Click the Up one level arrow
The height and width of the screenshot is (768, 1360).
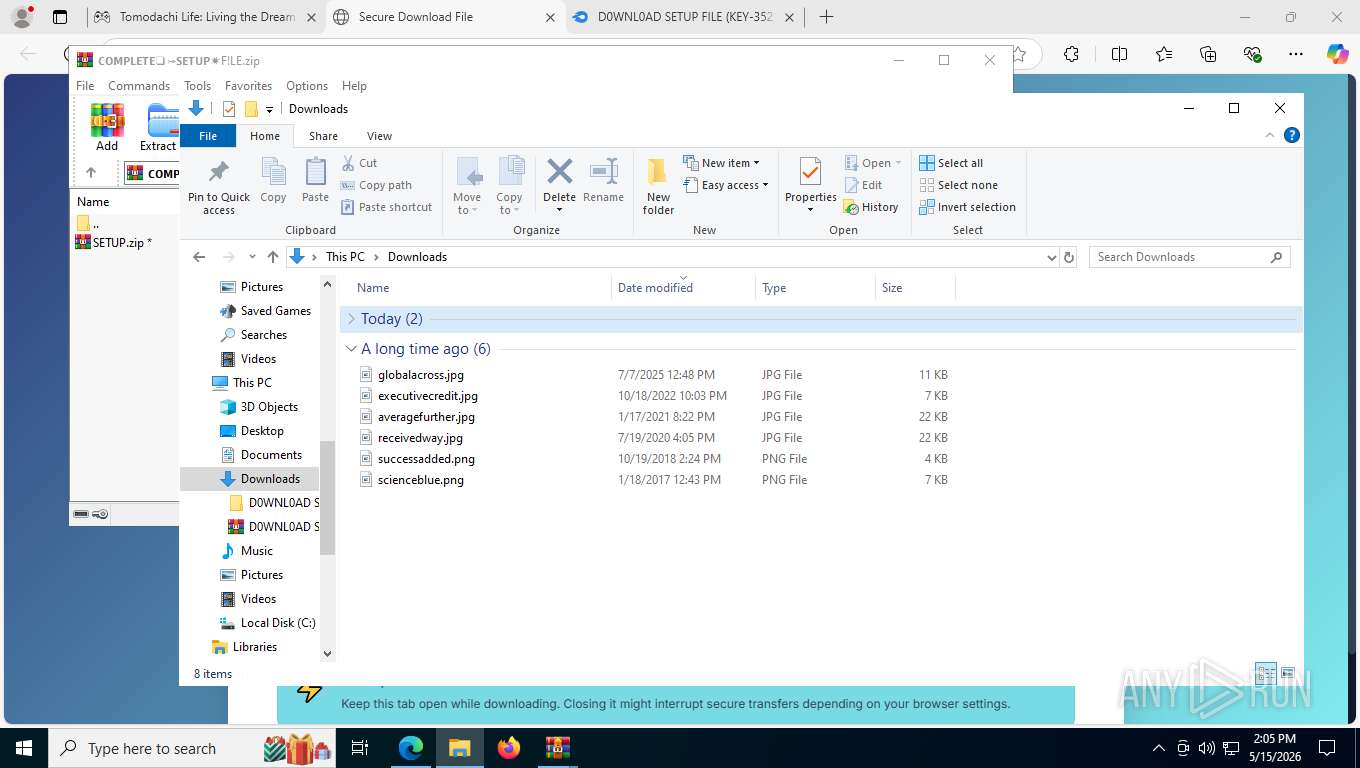point(273,257)
